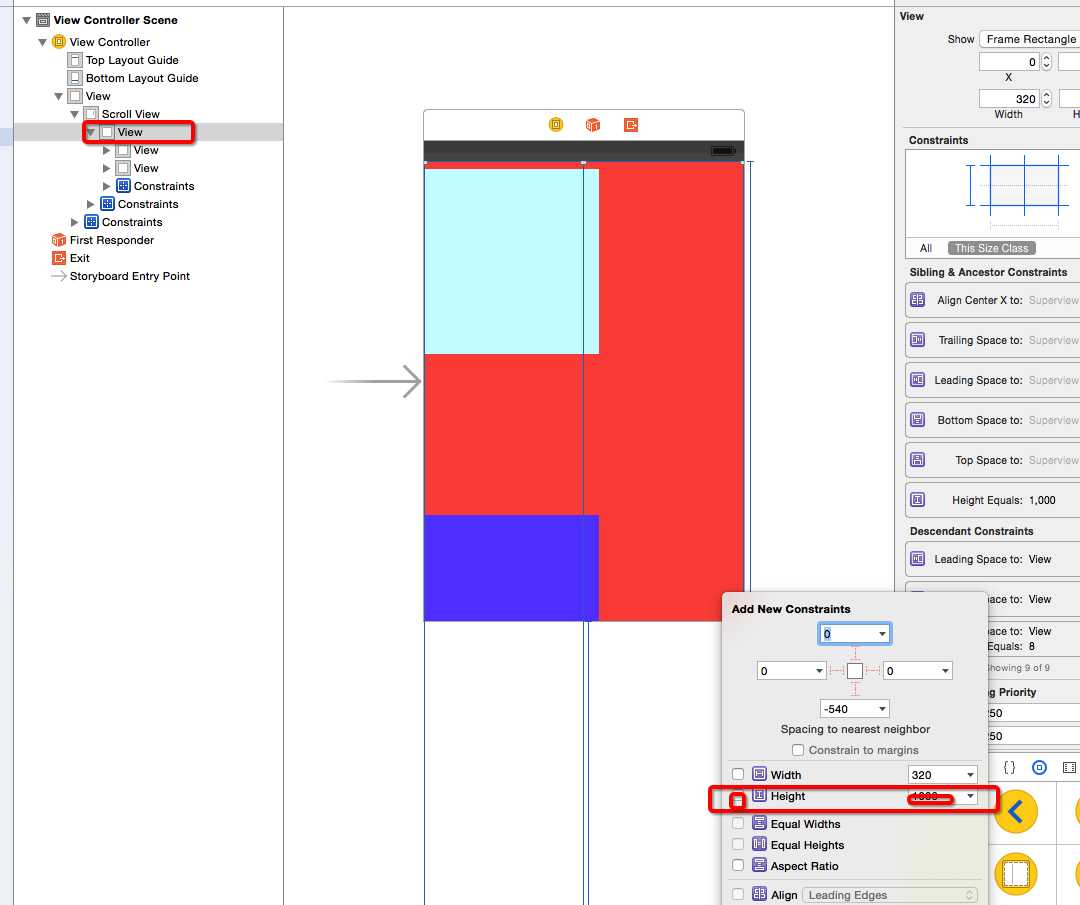Open the object library circle icon
1080x905 pixels.
pos(1039,767)
